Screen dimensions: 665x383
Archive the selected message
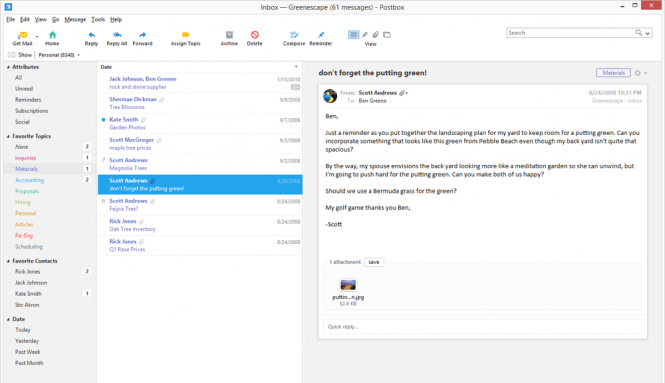229,38
